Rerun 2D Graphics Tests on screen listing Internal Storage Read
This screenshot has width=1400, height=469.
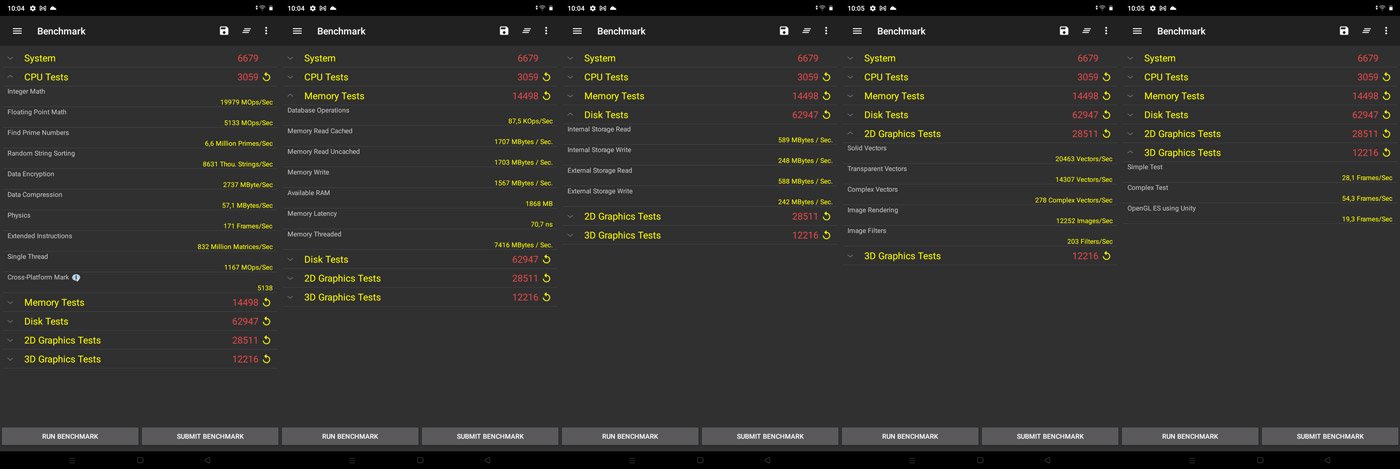[827, 217]
